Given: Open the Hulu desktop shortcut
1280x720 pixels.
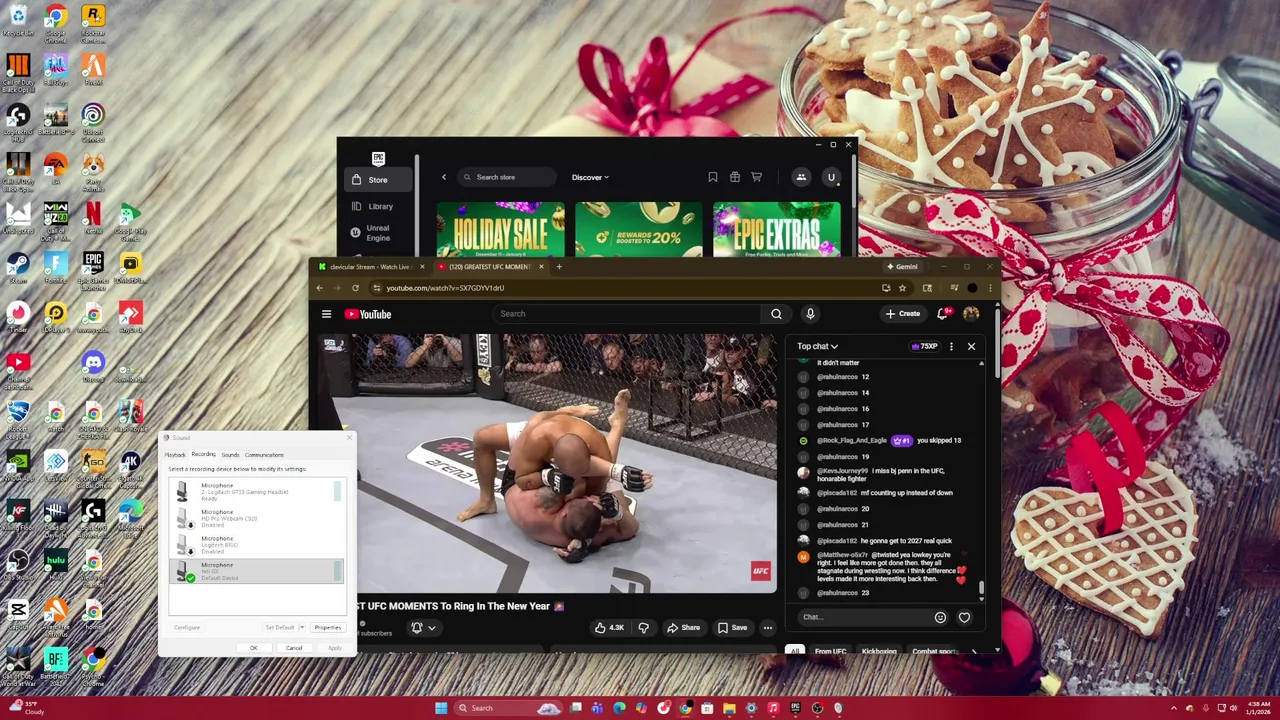Looking at the screenshot, I should pyautogui.click(x=55, y=564).
